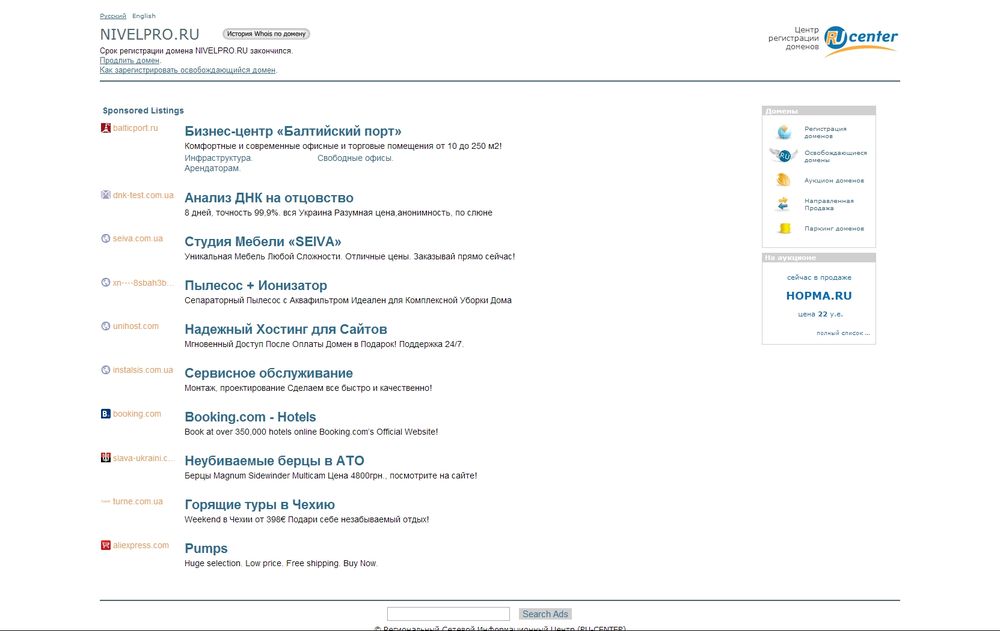Open the Неубиваемые берцы в АТО listing
The image size is (1000, 631).
(x=274, y=461)
